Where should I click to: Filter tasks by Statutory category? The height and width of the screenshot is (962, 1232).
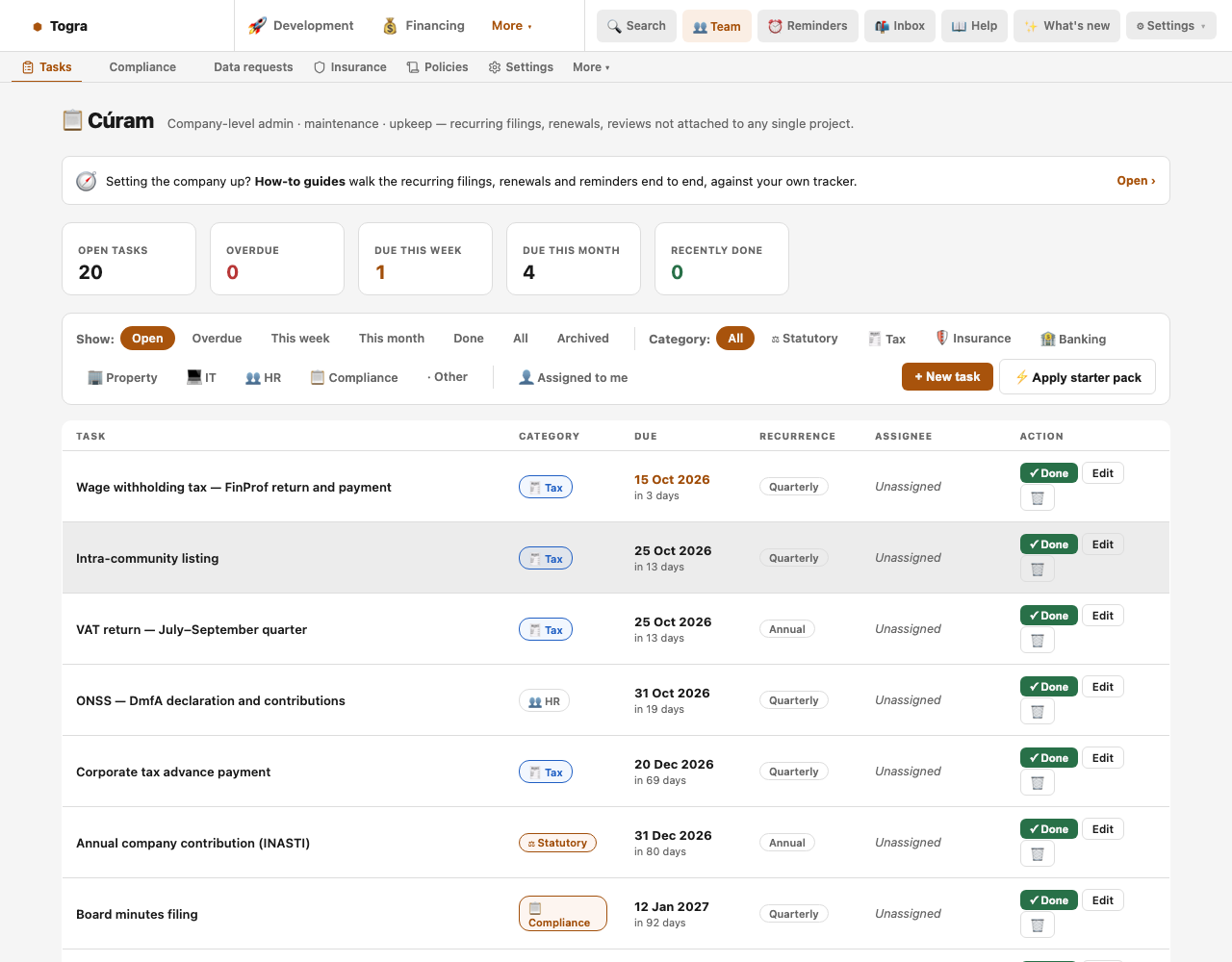point(805,339)
